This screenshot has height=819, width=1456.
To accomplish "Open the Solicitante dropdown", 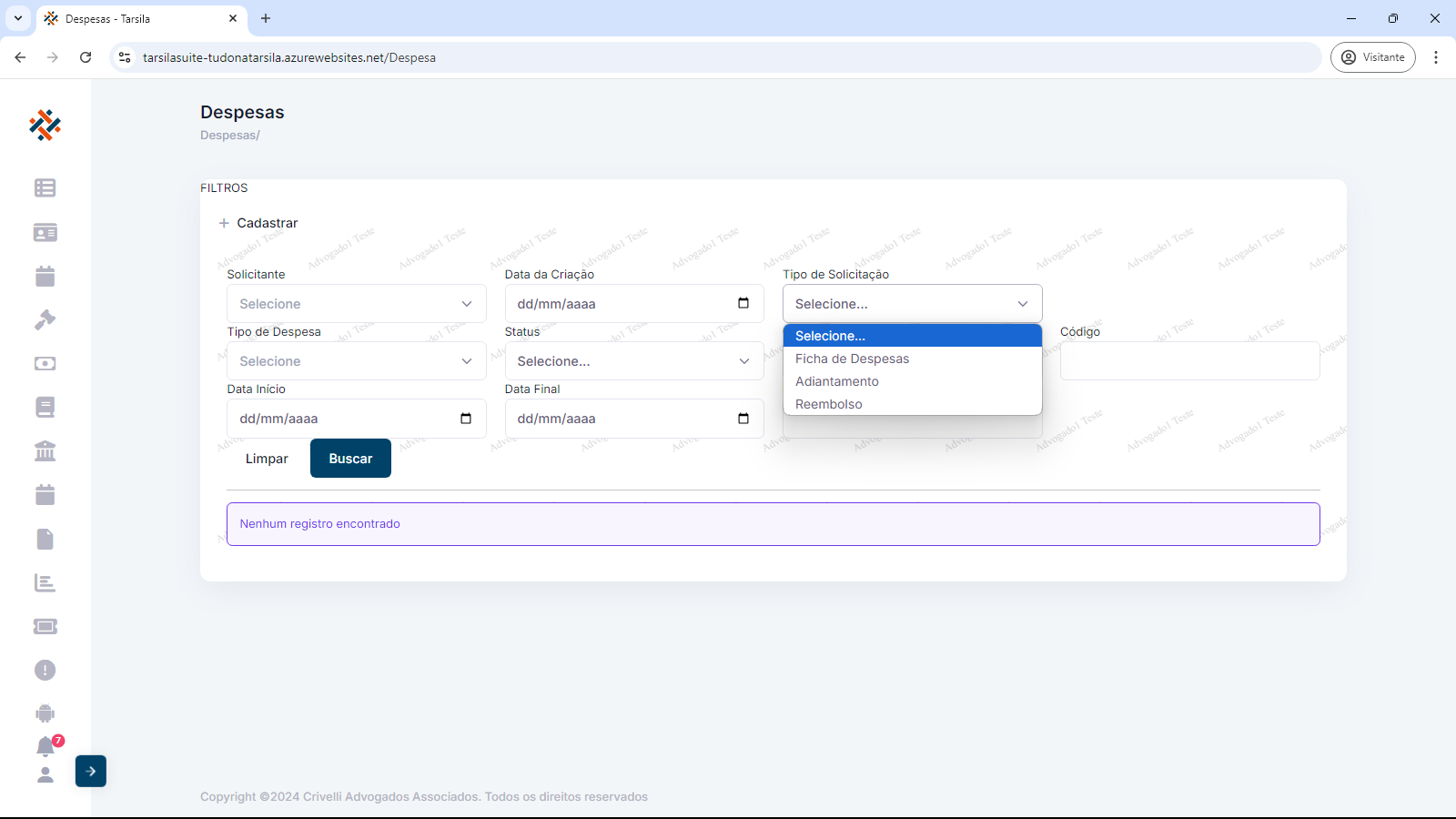I will (x=356, y=304).
